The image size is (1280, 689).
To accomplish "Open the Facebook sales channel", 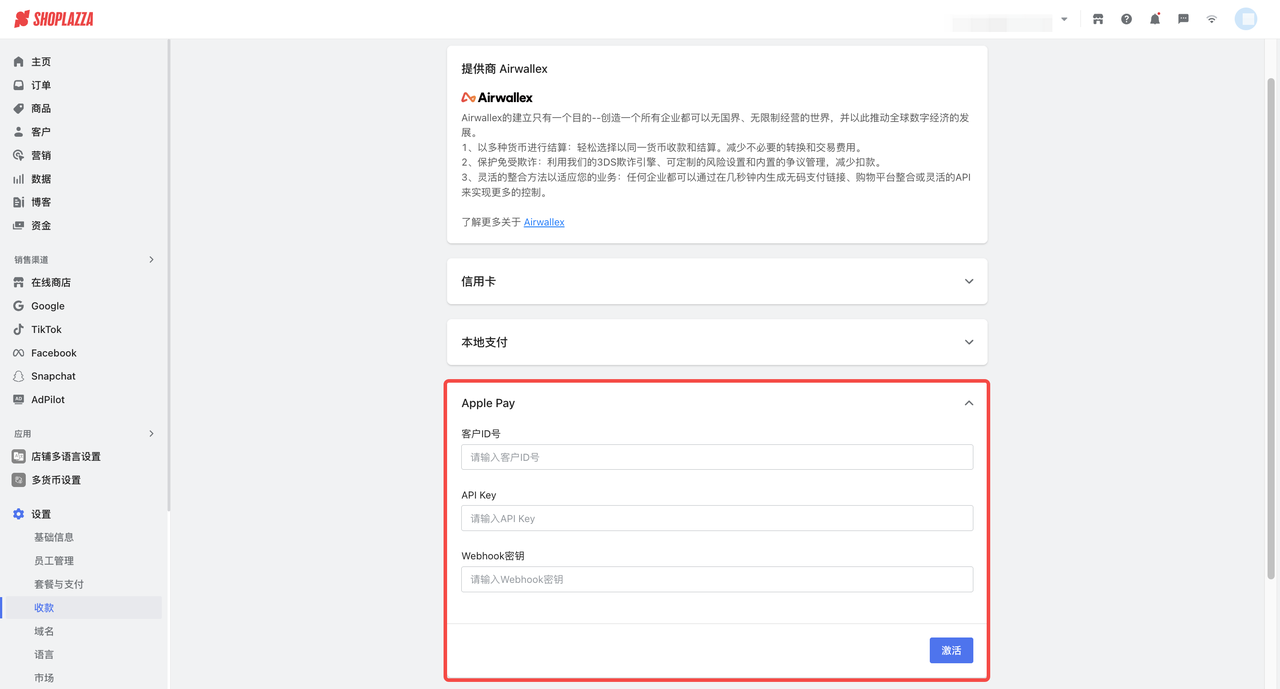I will point(16,352).
